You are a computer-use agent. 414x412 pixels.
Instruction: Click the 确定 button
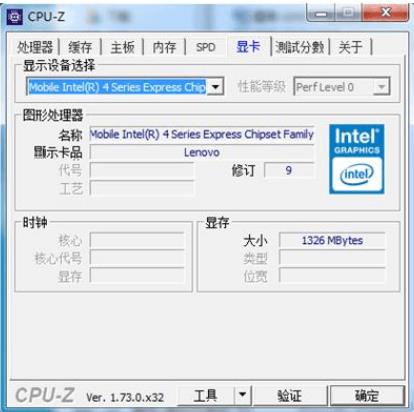367,396
